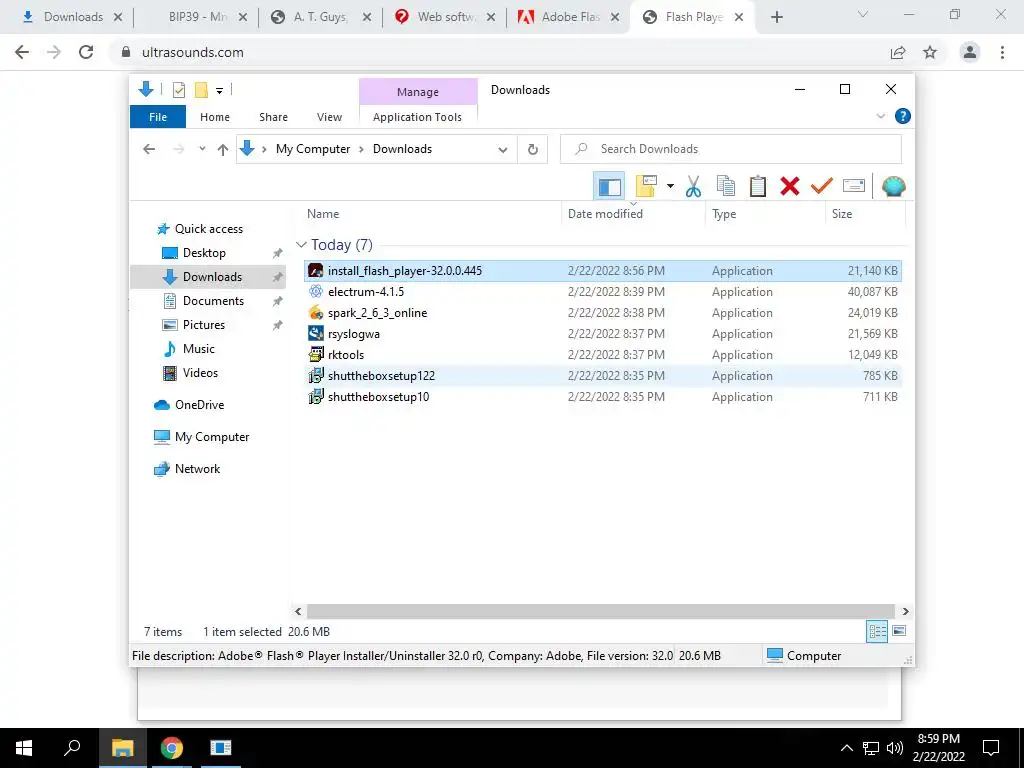Switch to details view in status bar
Image resolution: width=1024 pixels, height=768 pixels.
coord(877,631)
